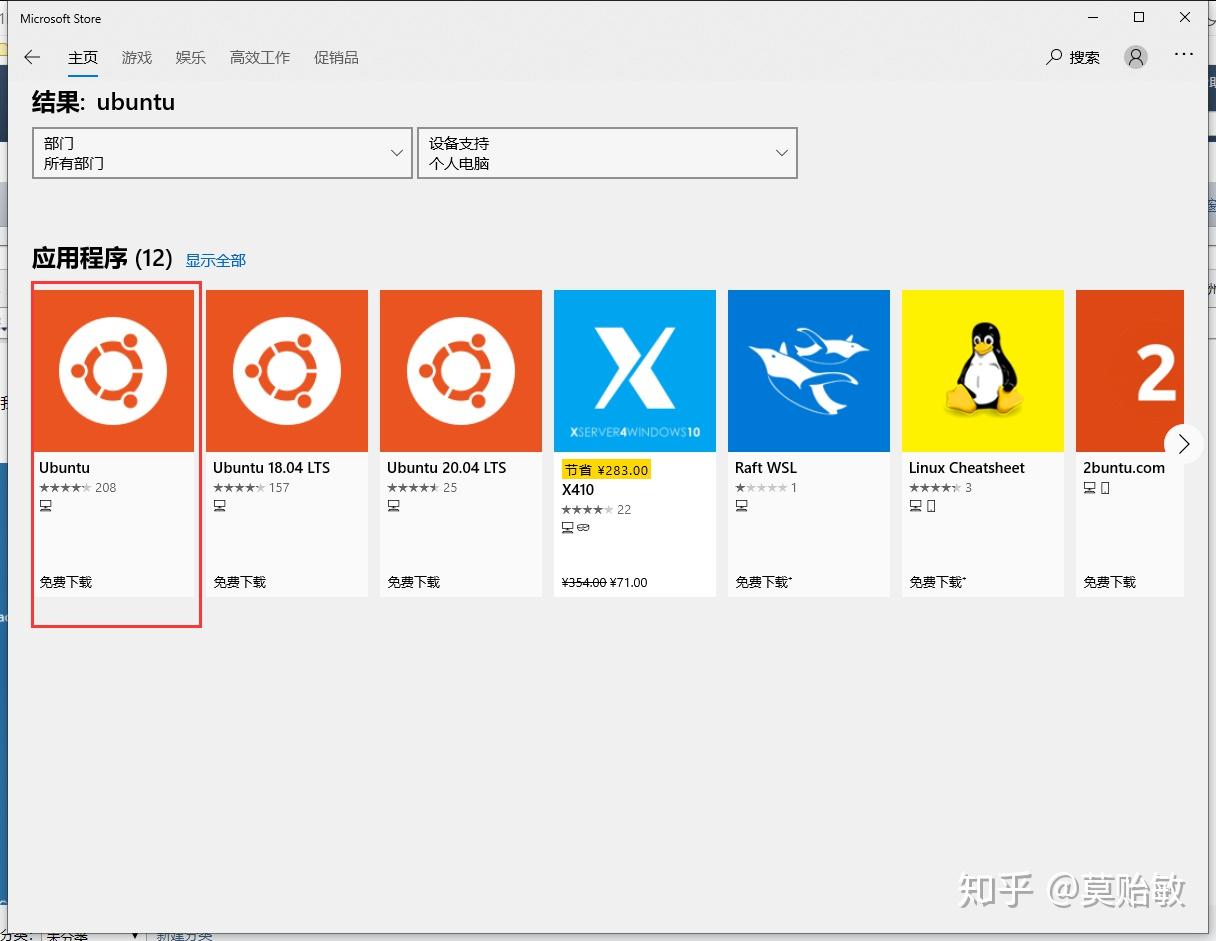Click the 显示全部 link

[215, 260]
